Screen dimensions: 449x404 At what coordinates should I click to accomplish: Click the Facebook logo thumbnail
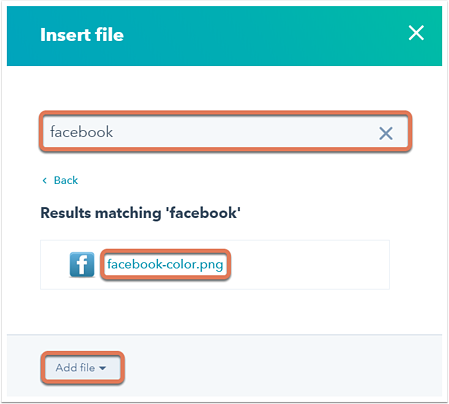[x=82, y=265]
